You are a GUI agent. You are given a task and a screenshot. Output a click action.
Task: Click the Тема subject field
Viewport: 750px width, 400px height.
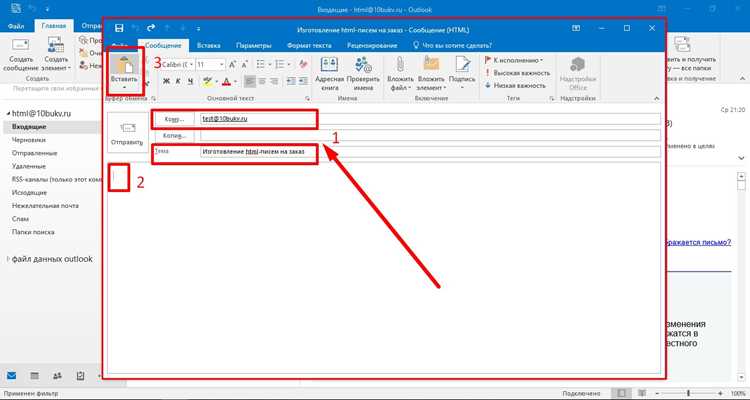430,152
